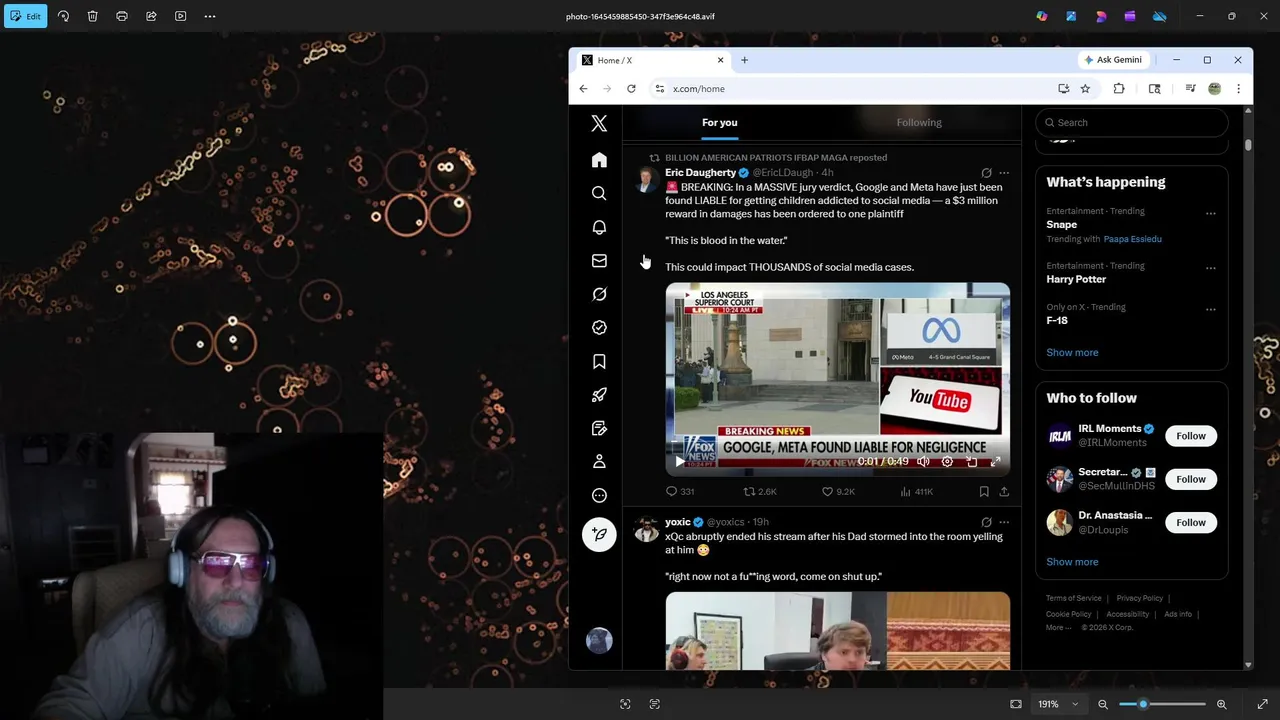Click the Edit button in Photos toolbar
The height and width of the screenshot is (720, 1280).
[25, 16]
